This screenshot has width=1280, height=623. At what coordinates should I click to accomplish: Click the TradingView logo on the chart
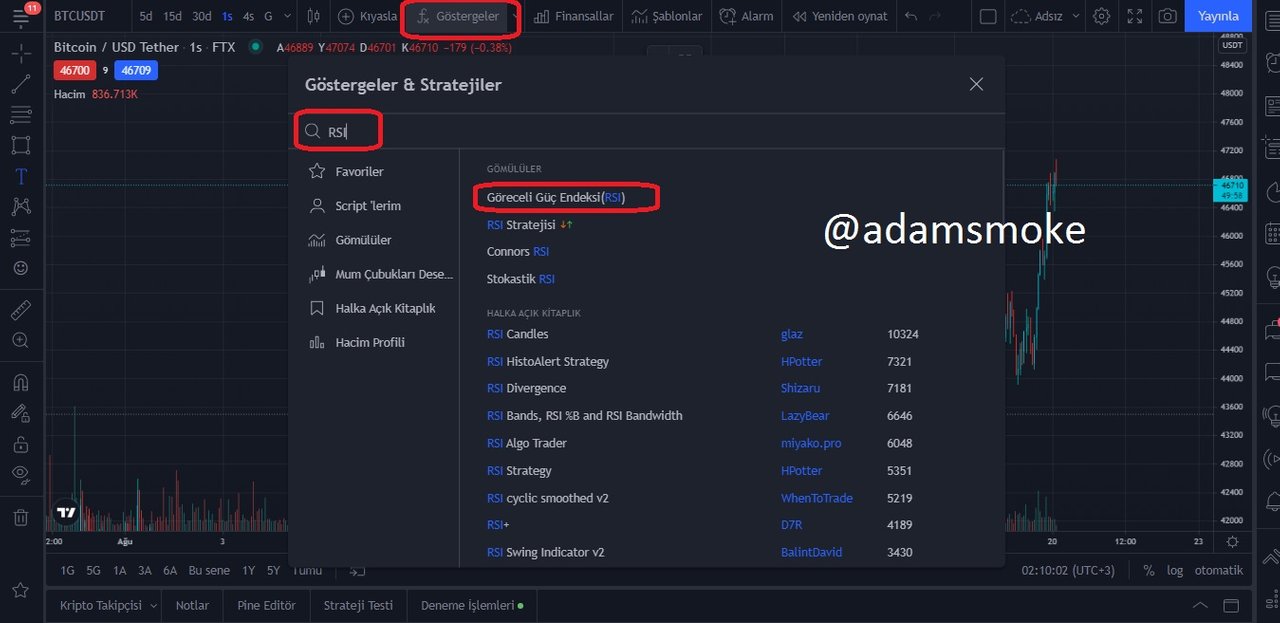point(67,512)
